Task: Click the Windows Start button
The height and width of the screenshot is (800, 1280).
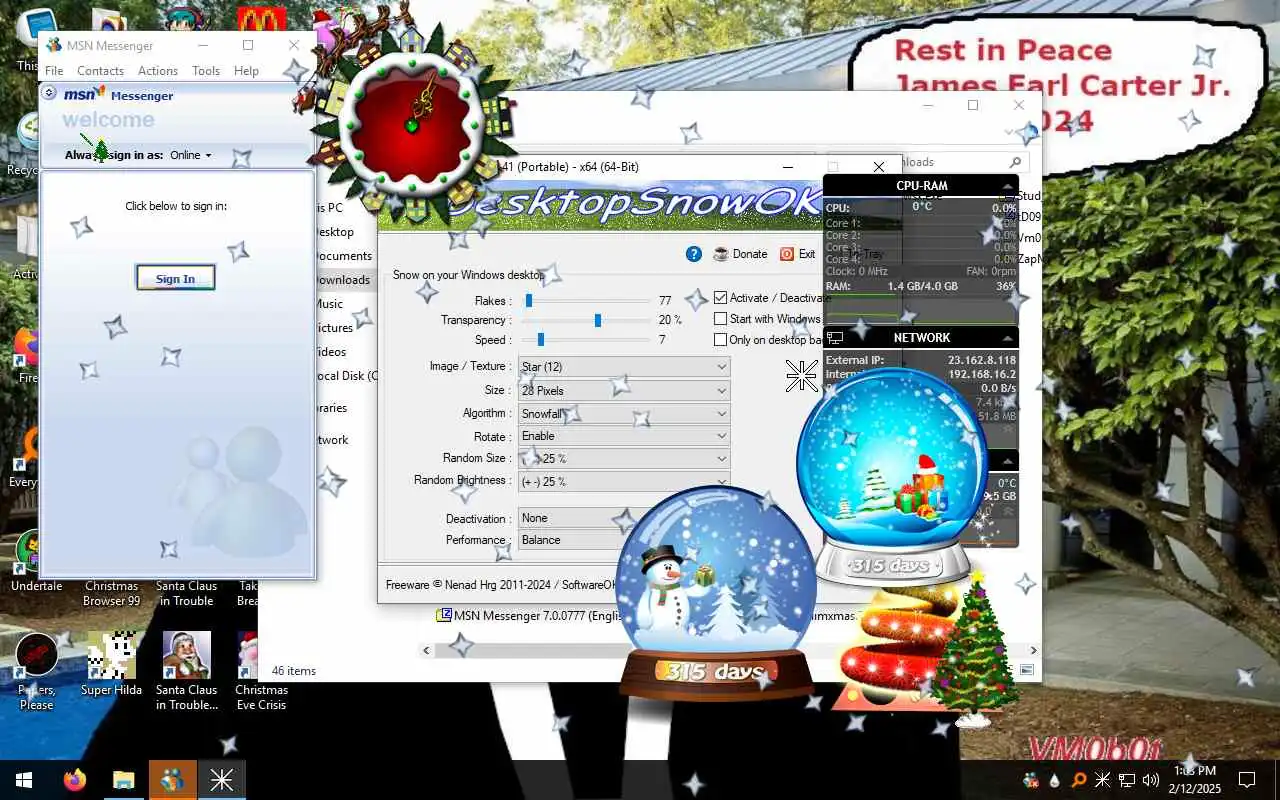Action: (x=24, y=780)
